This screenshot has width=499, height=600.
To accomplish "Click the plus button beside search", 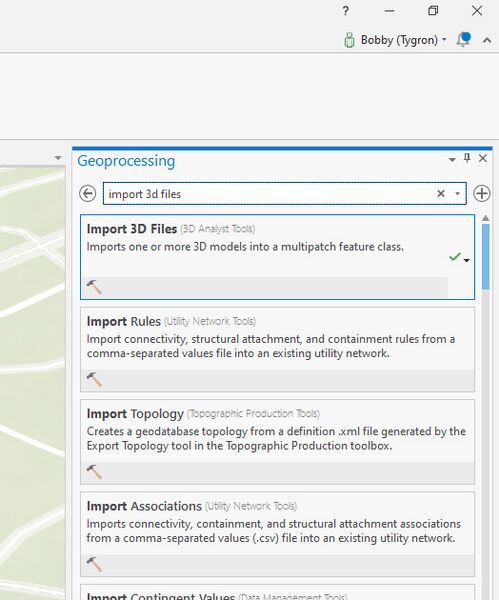I will pos(481,193).
